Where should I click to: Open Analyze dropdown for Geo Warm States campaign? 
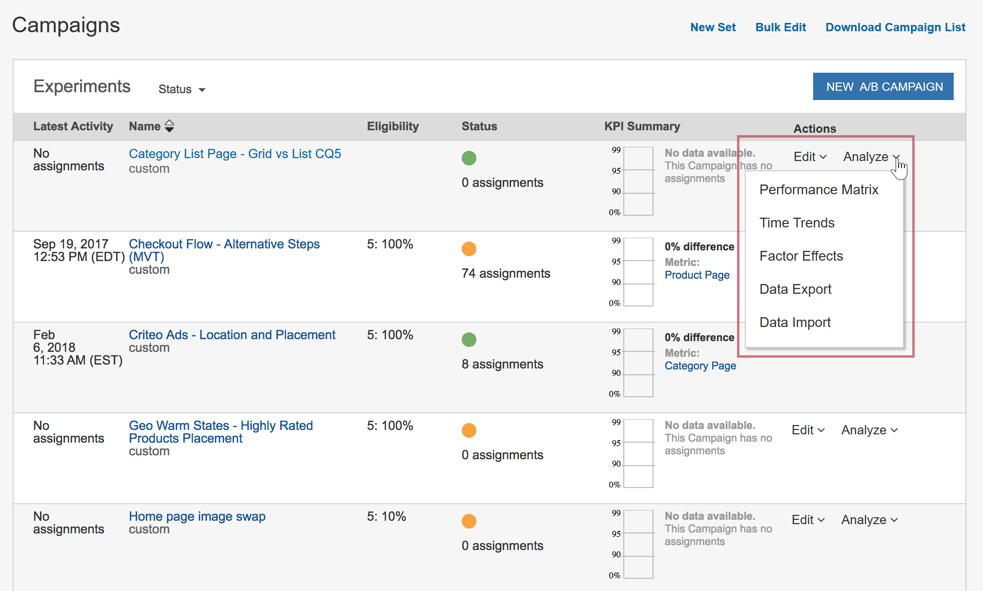(868, 430)
